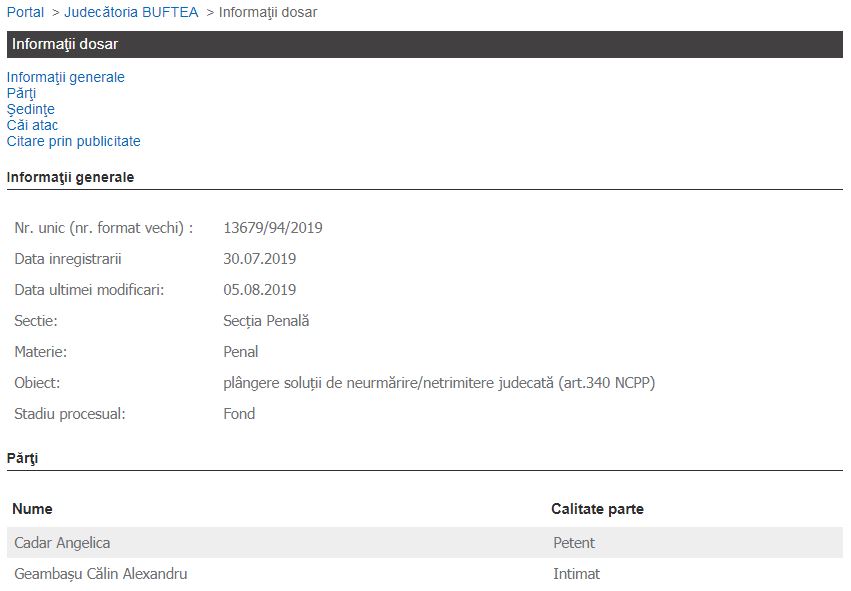Select the Geambaşu Călin Alexandru party name
This screenshot has height=591, width=851.
(x=100, y=574)
